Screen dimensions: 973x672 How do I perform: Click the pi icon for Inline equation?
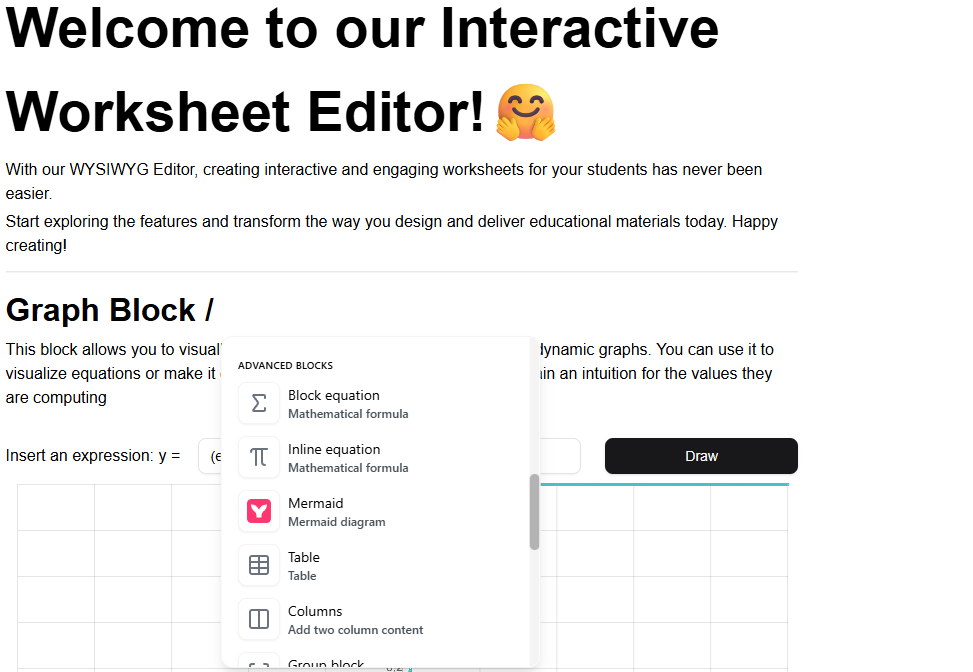pyautogui.click(x=259, y=458)
